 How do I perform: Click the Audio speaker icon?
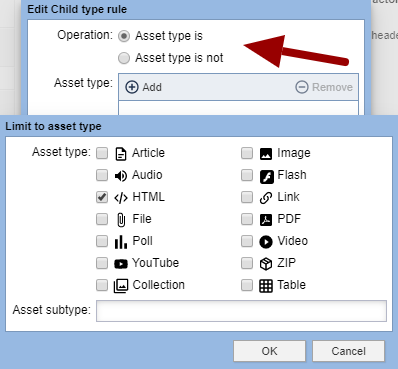pos(121,176)
